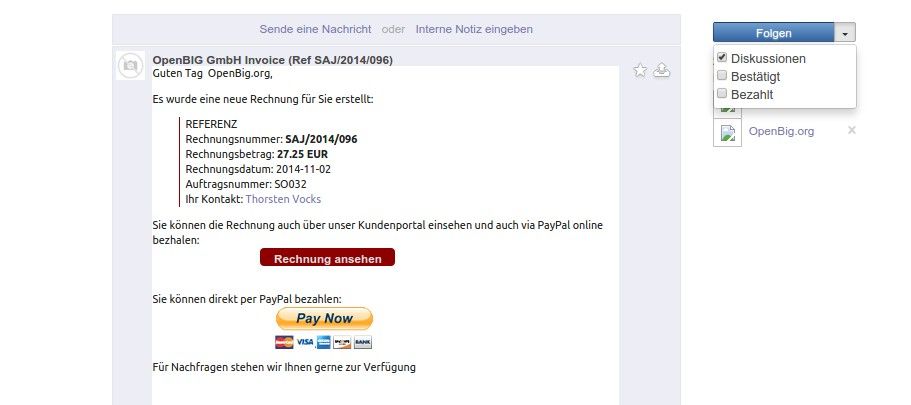The height and width of the screenshot is (405, 911).
Task: Click the American Express card icon
Action: click(x=324, y=342)
